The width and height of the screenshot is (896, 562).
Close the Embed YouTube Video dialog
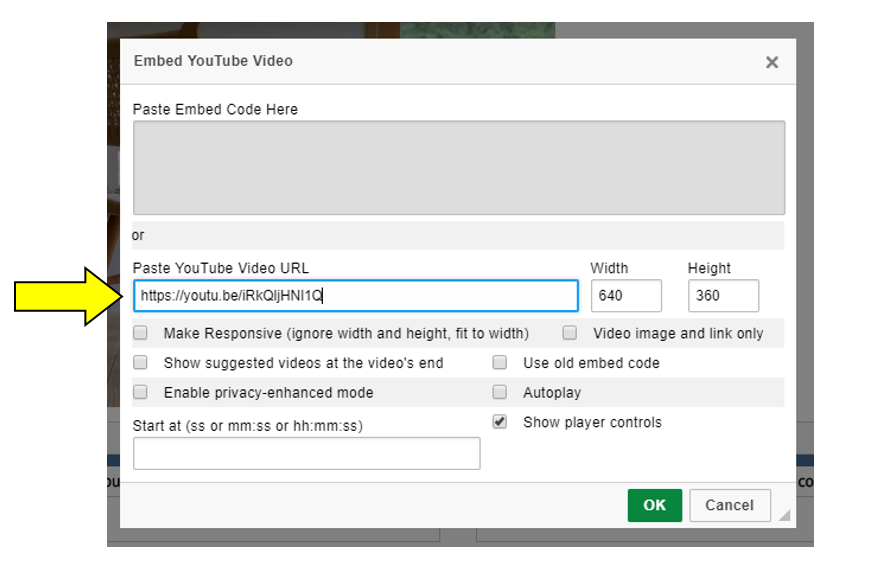point(771,62)
